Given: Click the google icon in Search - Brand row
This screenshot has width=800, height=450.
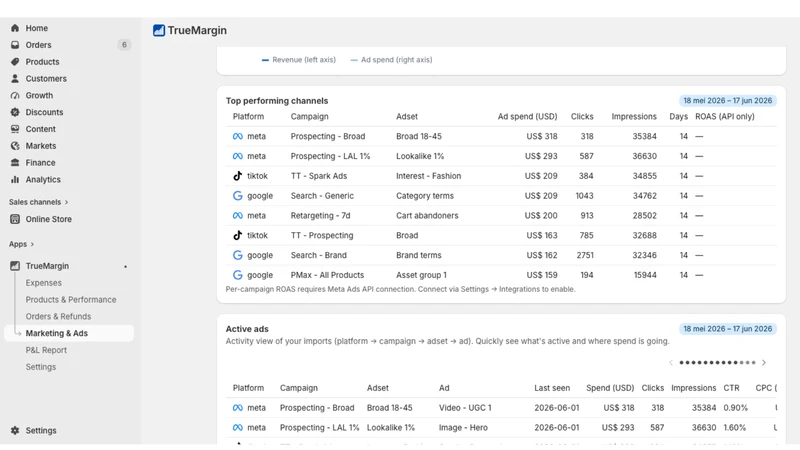Looking at the screenshot, I should (238, 255).
